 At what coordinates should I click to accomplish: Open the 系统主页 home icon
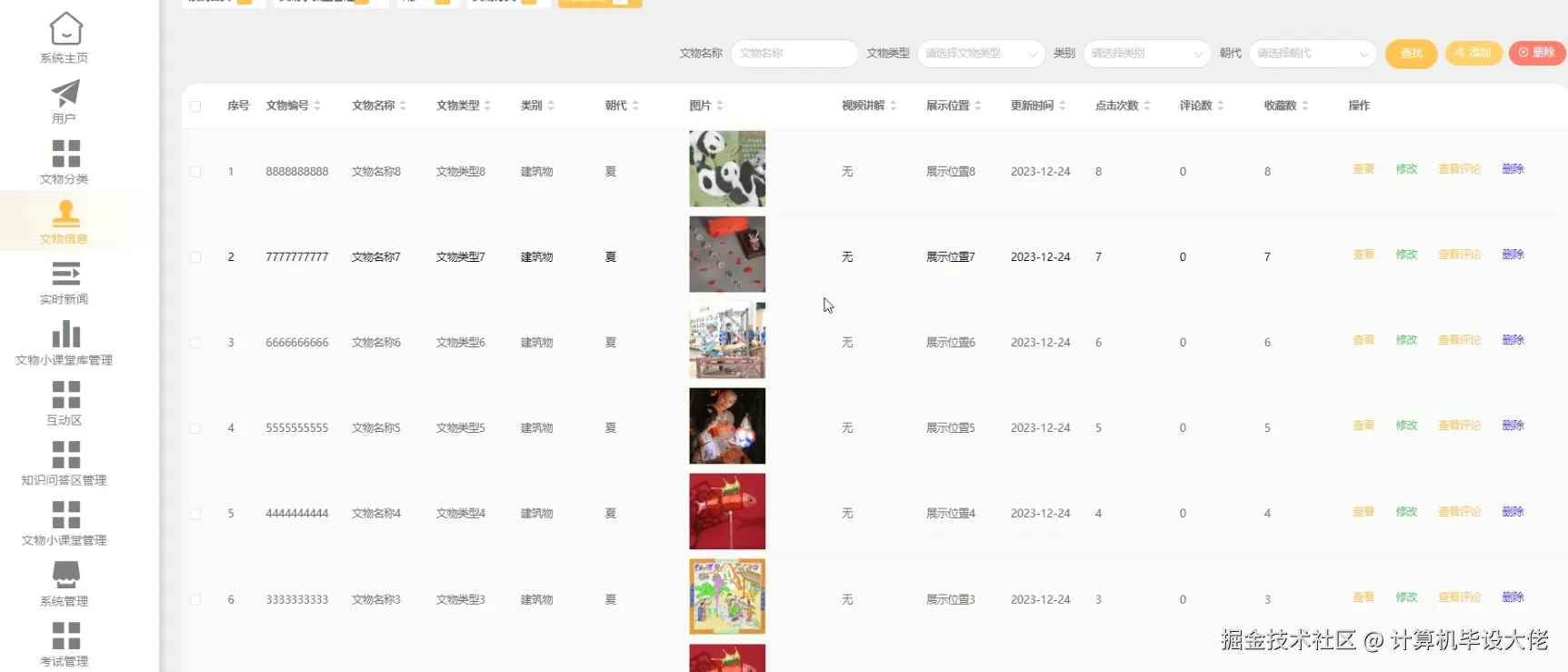click(65, 28)
